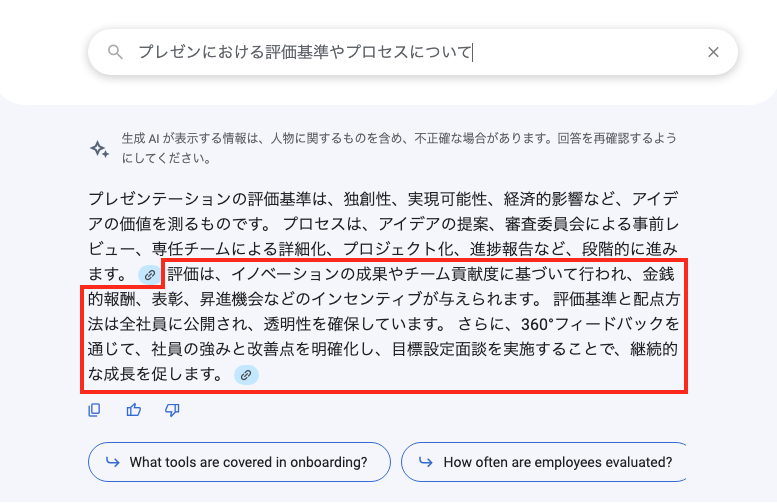Screen dimensions: 777x503
Task: Mark the answer helpful with thumbs up
Action: coord(133,410)
